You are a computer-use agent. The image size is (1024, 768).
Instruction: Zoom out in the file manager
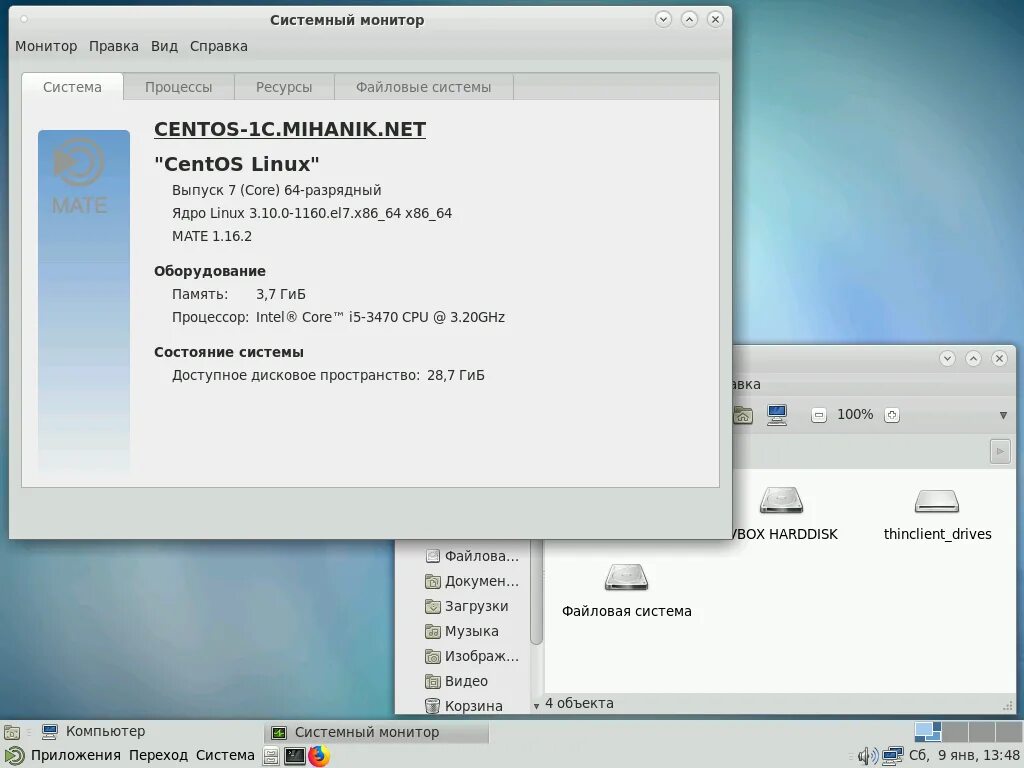click(819, 415)
